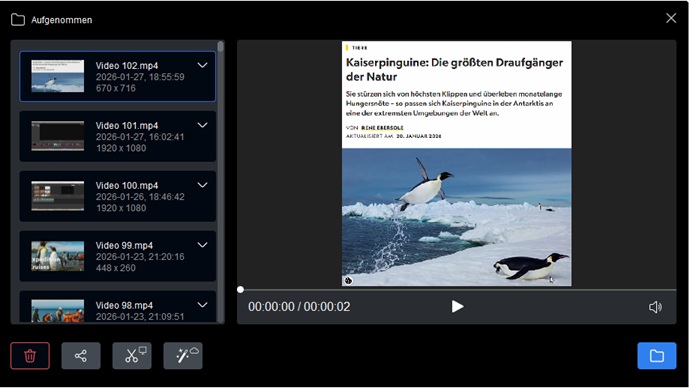The height and width of the screenshot is (388, 690).
Task: Delete the selected recording with trash icon
Action: [30, 355]
